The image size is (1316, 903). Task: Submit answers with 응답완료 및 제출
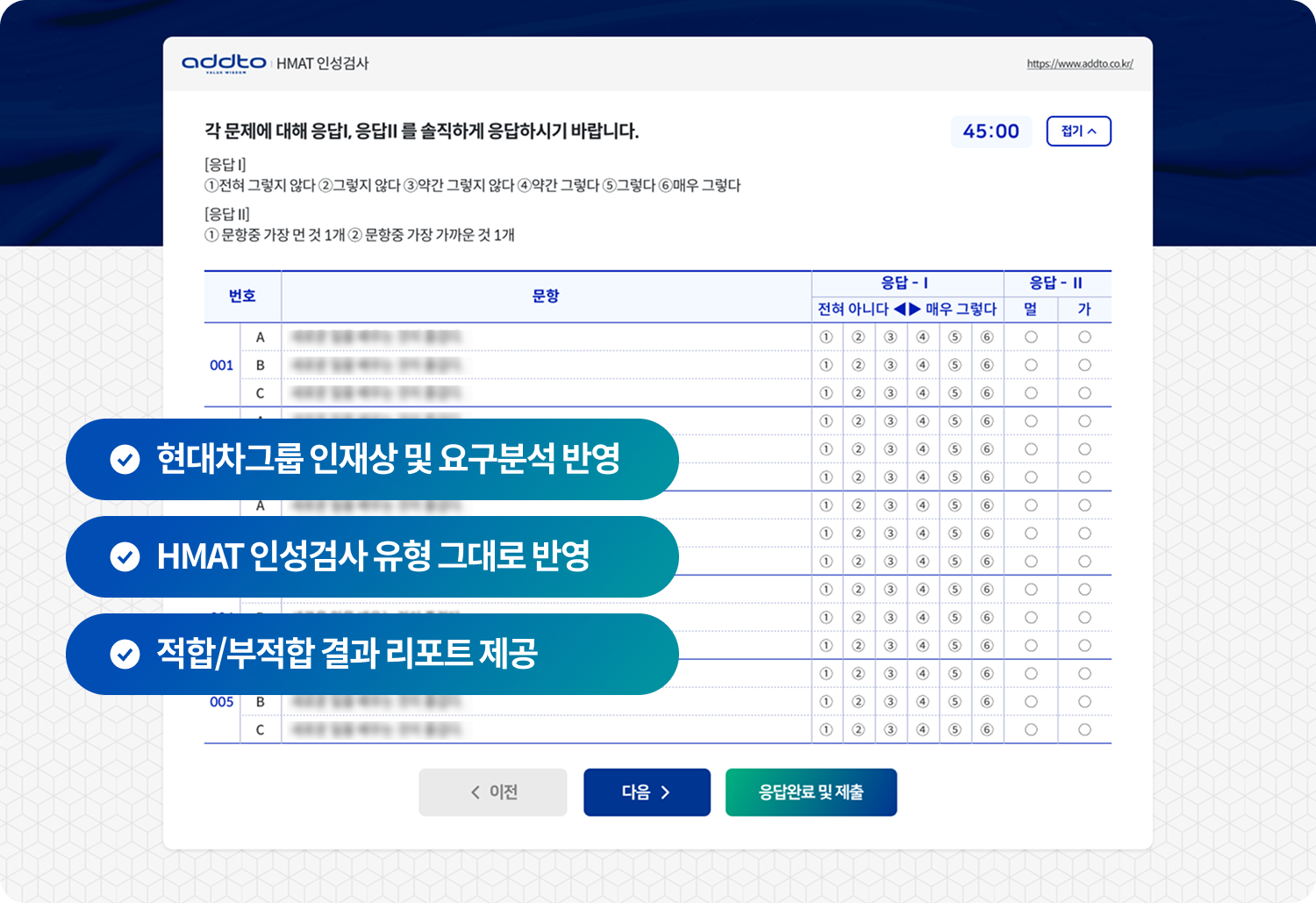pyautogui.click(x=811, y=792)
